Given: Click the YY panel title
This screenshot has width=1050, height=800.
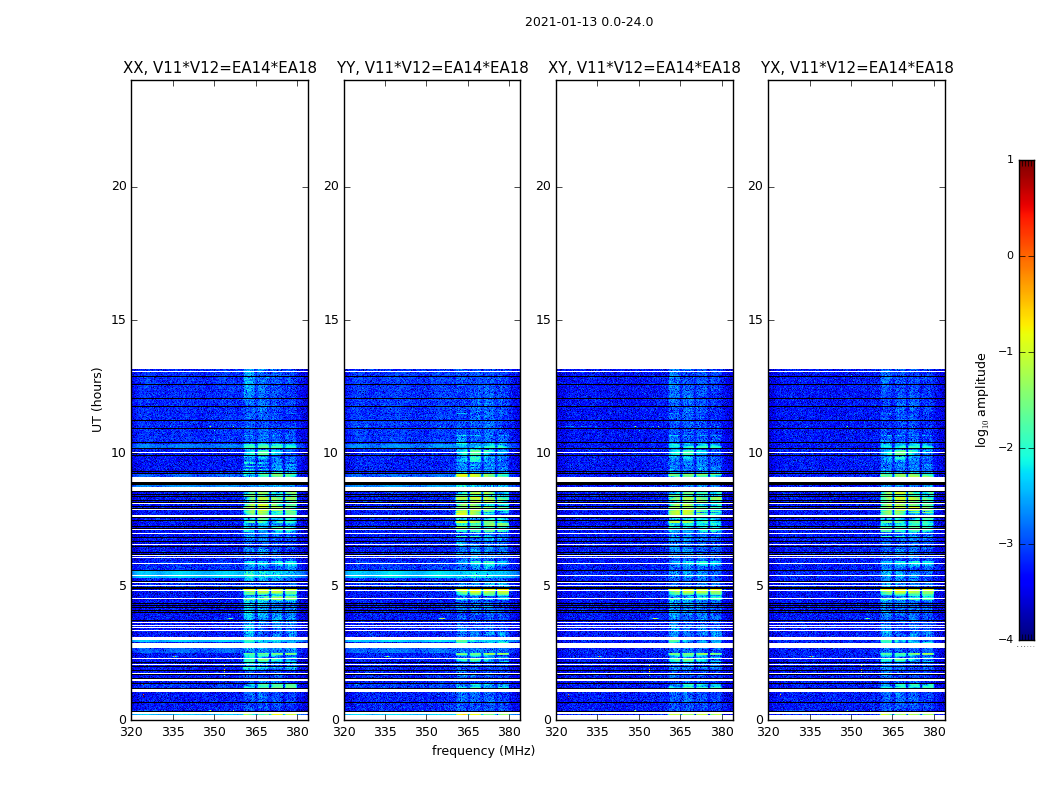Looking at the screenshot, I should [x=433, y=68].
